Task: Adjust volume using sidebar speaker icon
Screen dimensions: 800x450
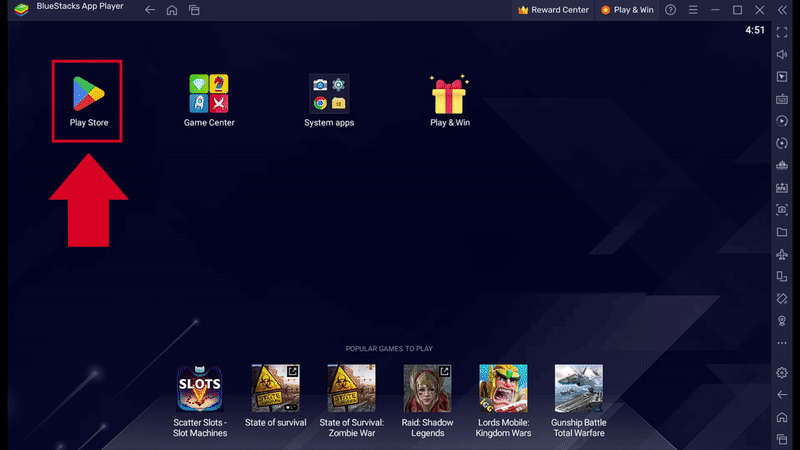Action: point(782,55)
